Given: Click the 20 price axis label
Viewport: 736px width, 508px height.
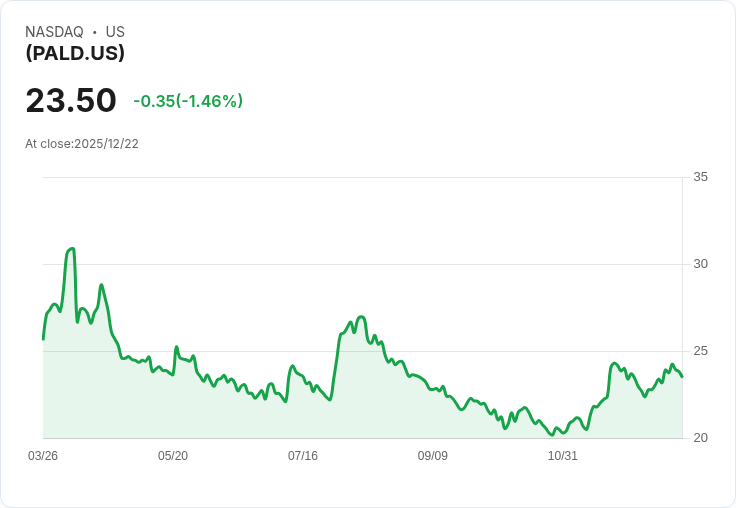Looking at the screenshot, I should coord(700,438).
